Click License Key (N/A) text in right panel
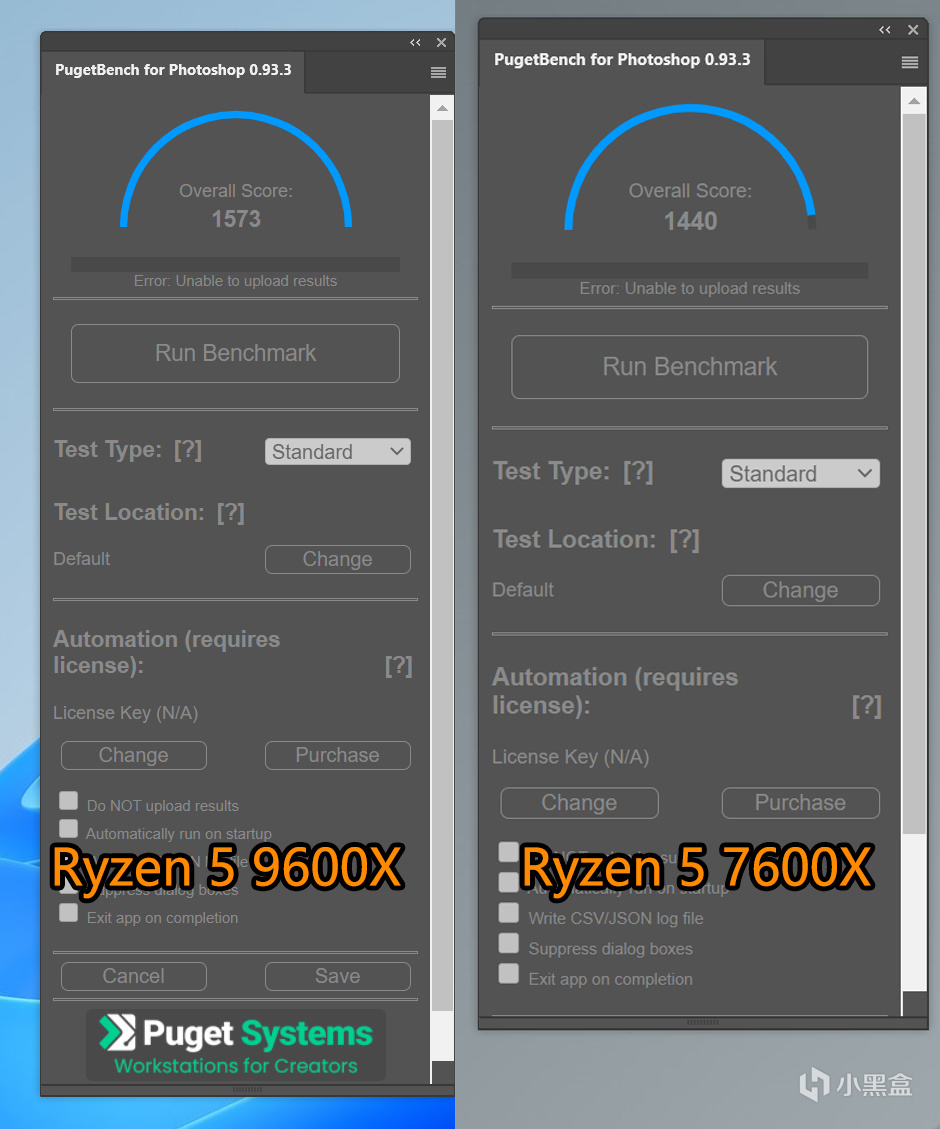940x1129 pixels. tap(571, 757)
